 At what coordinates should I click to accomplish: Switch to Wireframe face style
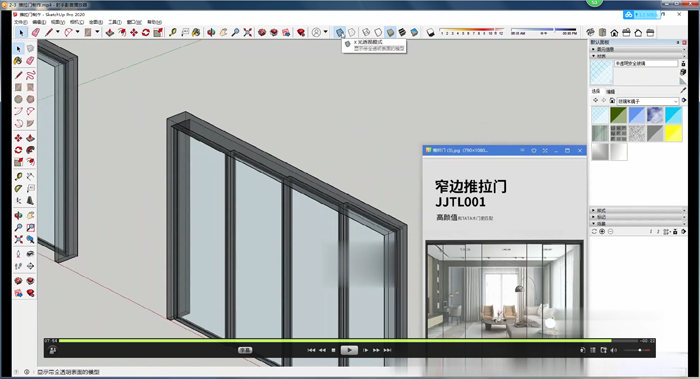366,33
